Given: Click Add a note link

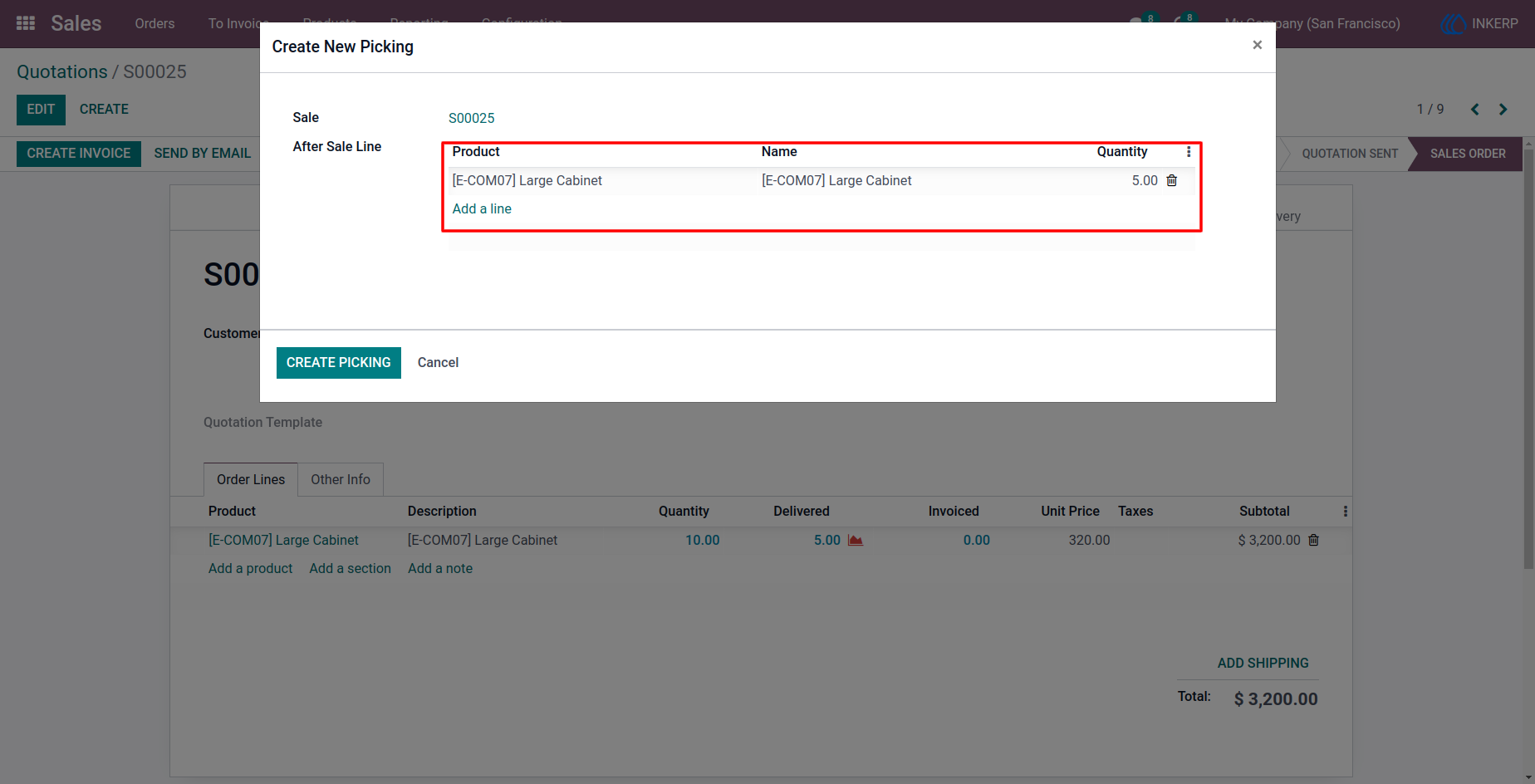Looking at the screenshot, I should [x=440, y=569].
